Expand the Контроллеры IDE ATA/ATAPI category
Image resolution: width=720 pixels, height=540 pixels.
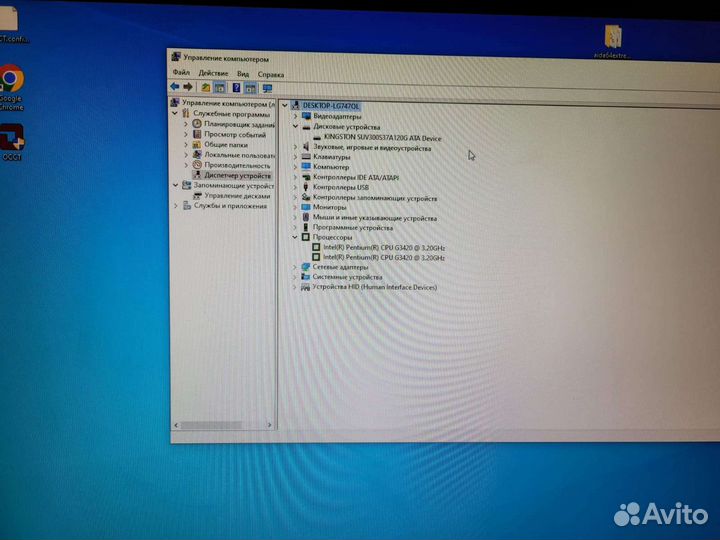coord(295,177)
